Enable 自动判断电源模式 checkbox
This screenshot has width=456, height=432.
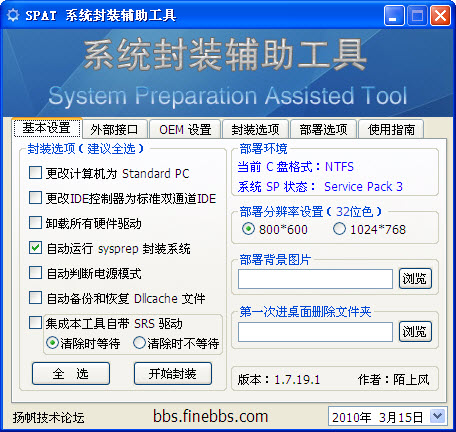tap(35, 273)
